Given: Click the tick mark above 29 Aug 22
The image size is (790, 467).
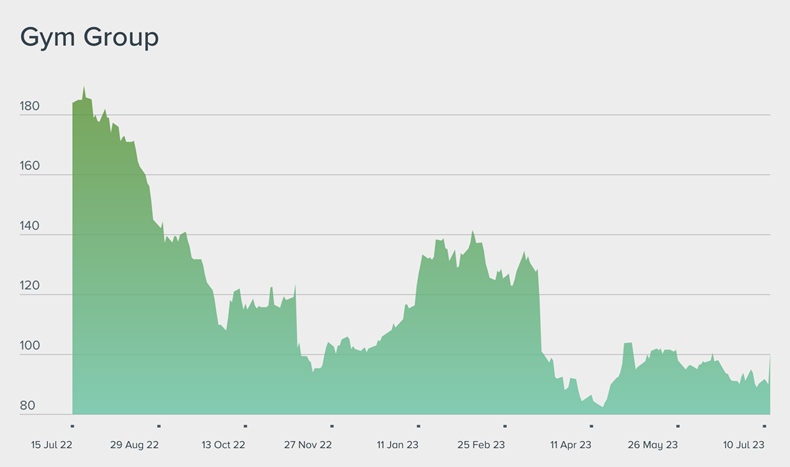Looking at the screenshot, I should point(158,426).
